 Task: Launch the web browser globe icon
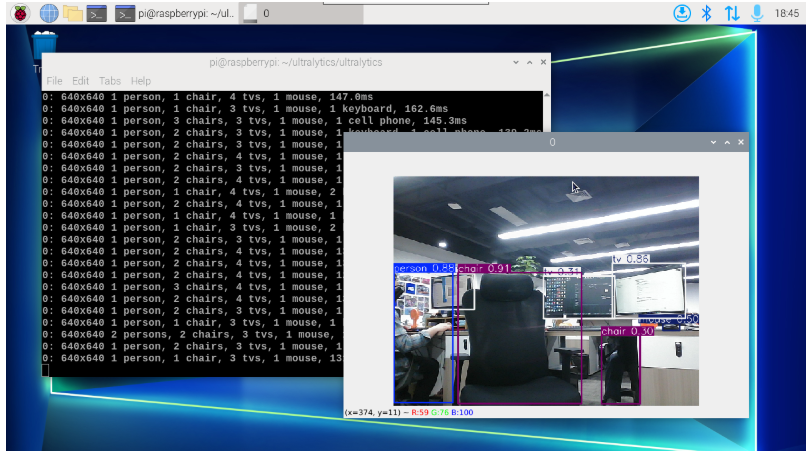[49, 13]
